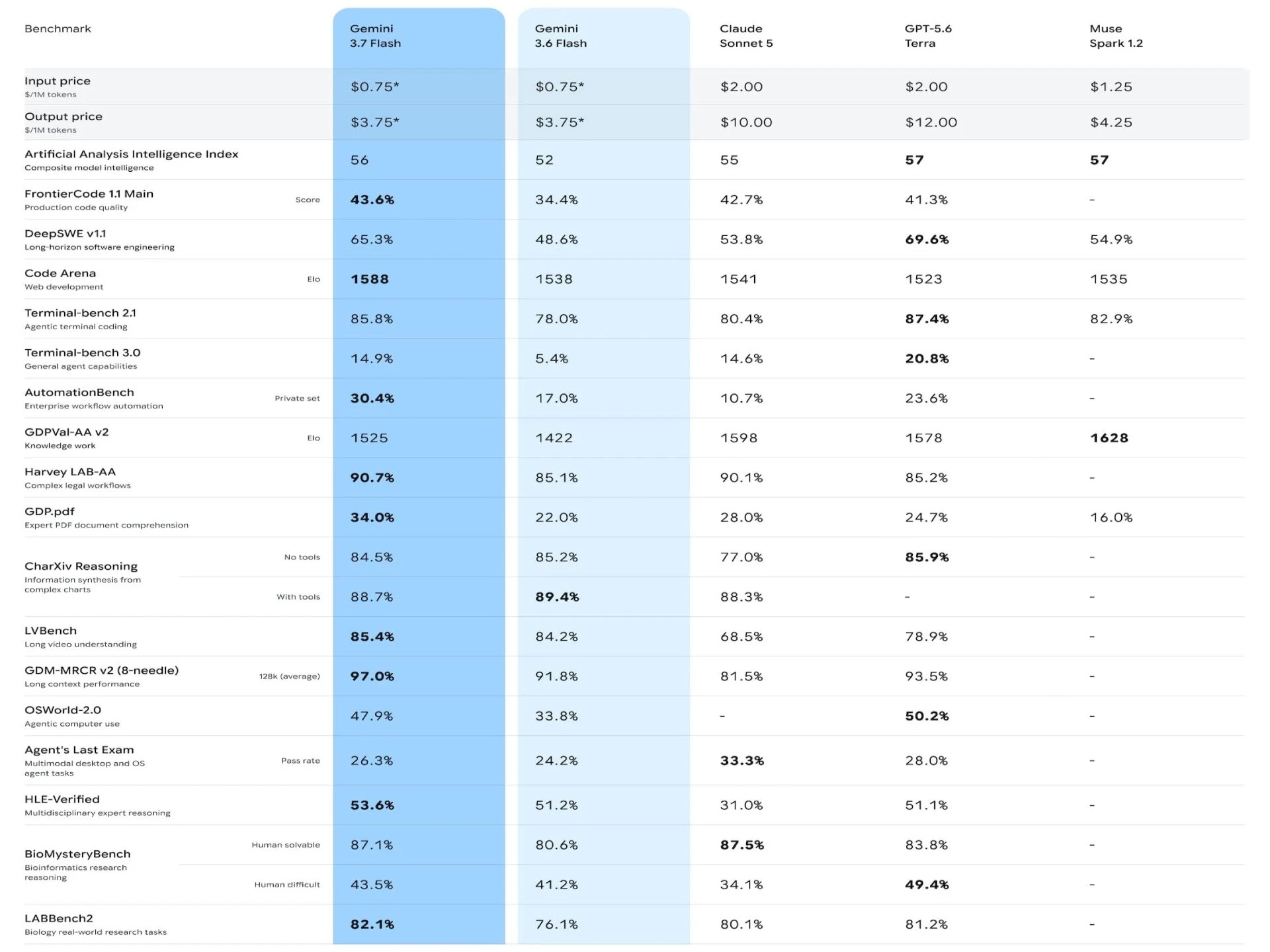The height and width of the screenshot is (952, 1270).
Task: Click the Benchmark header label
Action: [58, 28]
